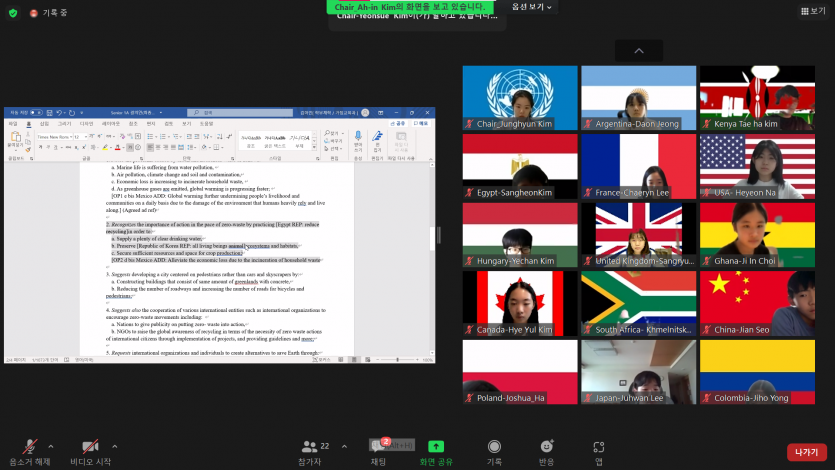835x470 pixels.
Task: Adjust the Word zoom slider
Action: 397,360
